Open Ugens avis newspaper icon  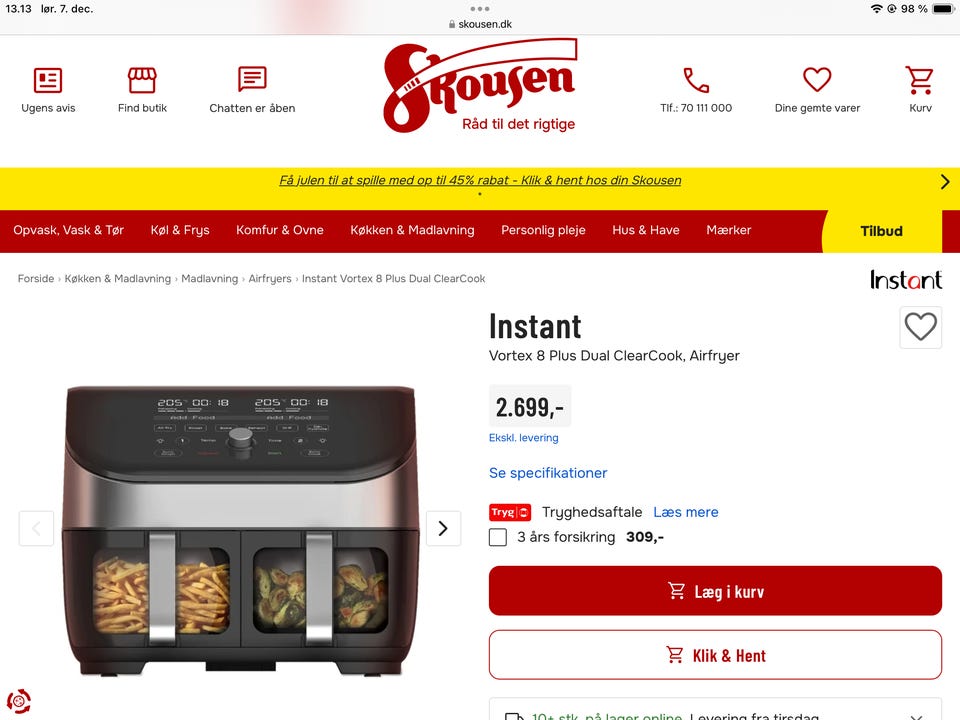point(48,80)
